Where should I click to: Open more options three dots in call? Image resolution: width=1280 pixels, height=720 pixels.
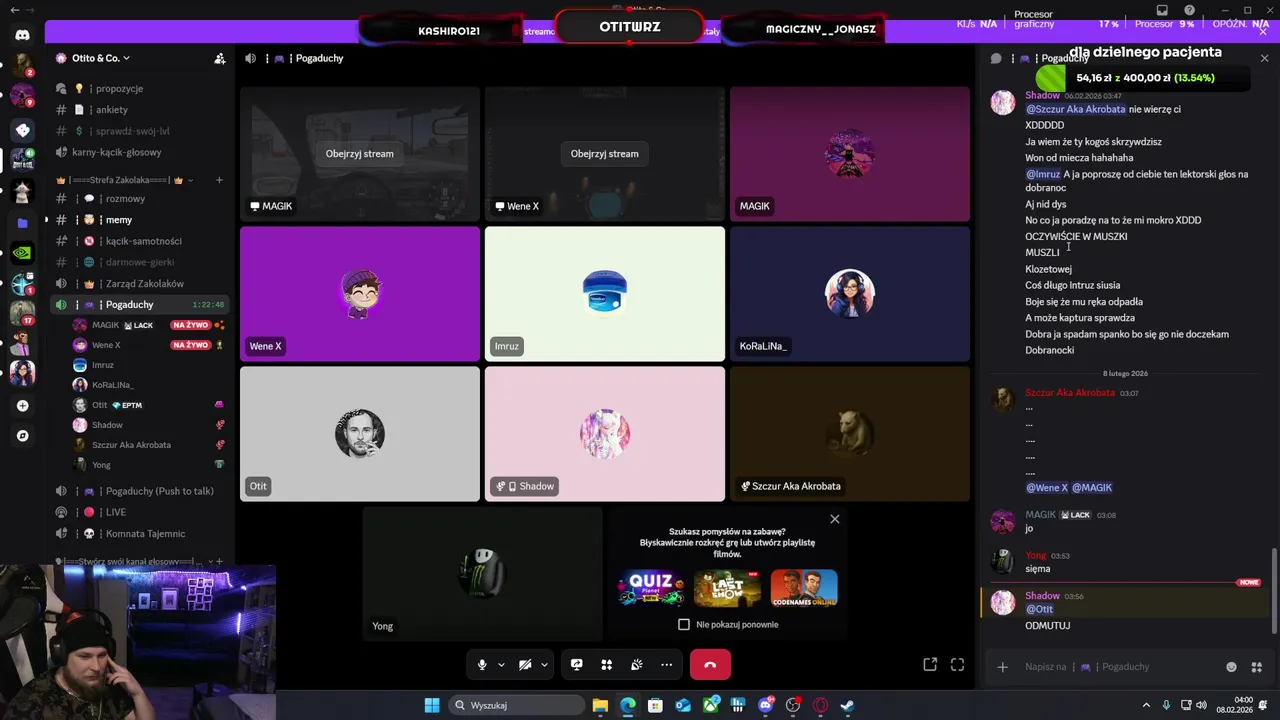coord(666,665)
